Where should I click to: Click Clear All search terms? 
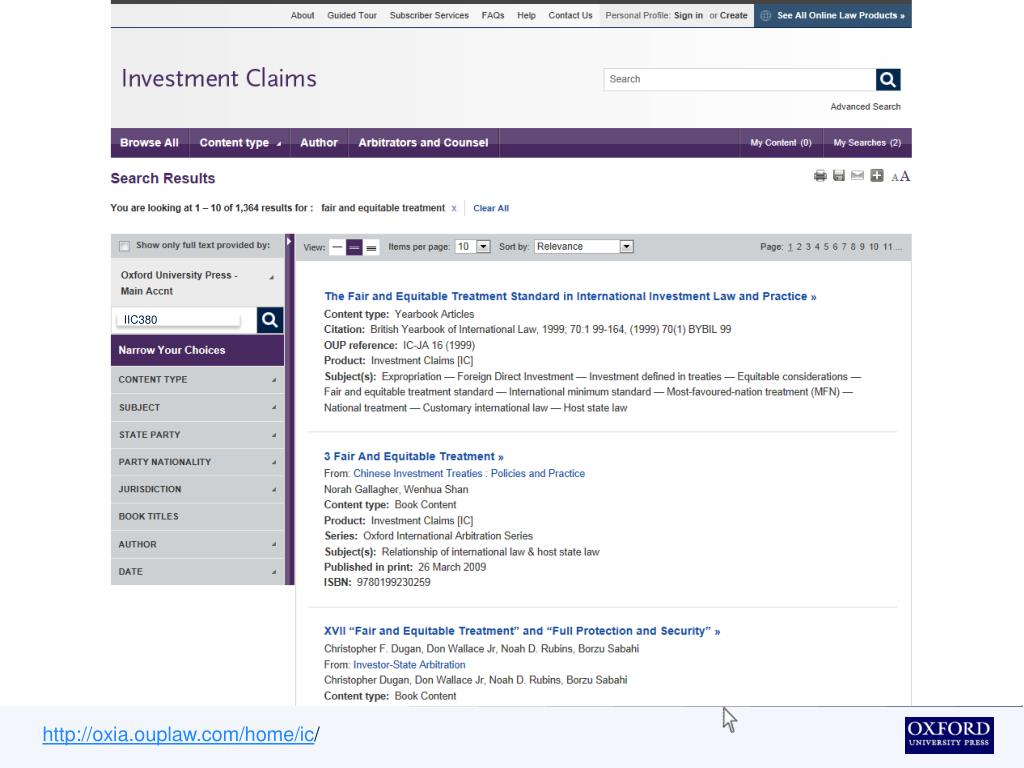[491, 208]
